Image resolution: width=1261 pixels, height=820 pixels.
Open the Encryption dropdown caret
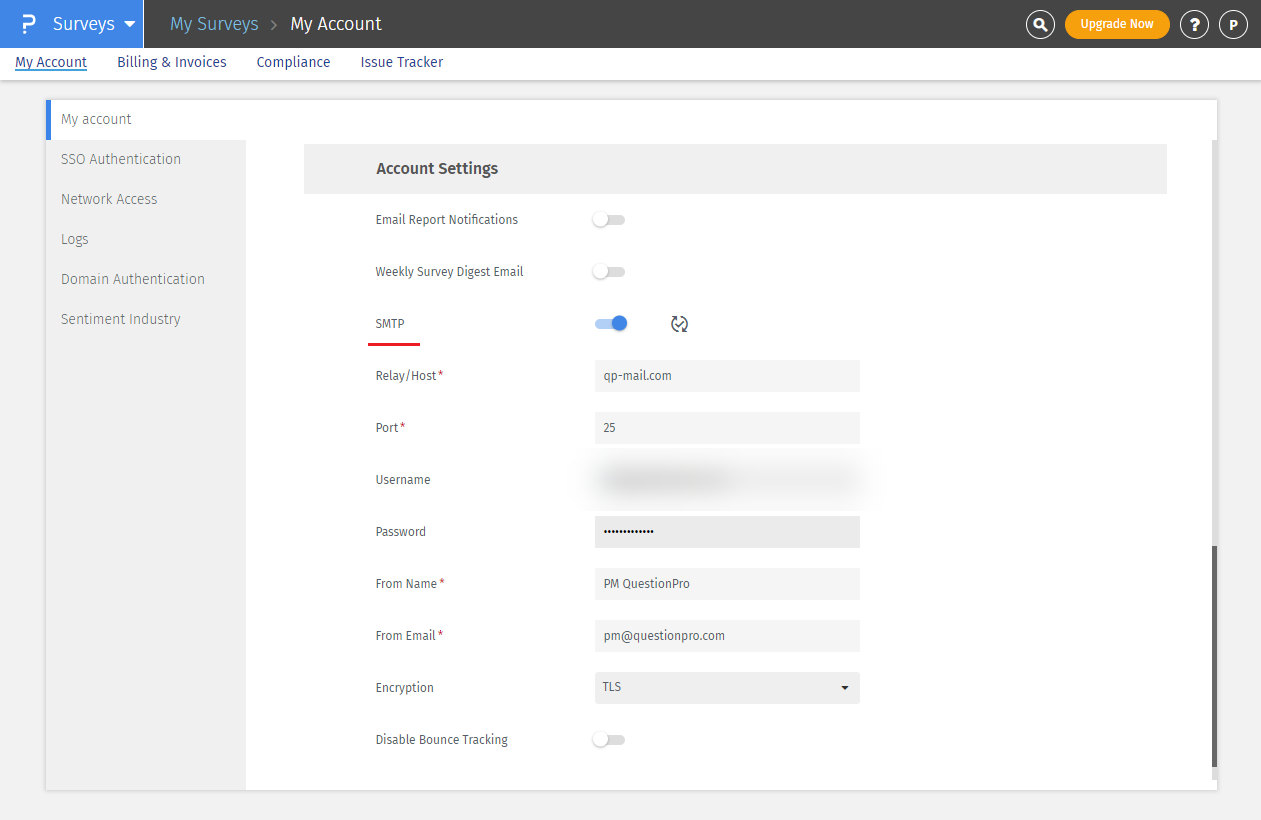(x=845, y=688)
